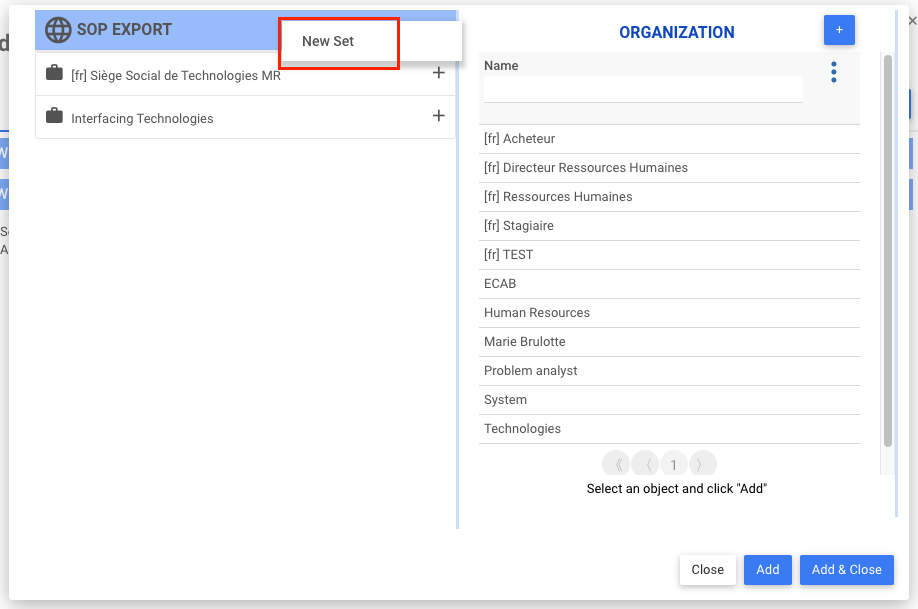918x609 pixels.
Task: Click page number 1 in pagination
Action: [x=674, y=464]
